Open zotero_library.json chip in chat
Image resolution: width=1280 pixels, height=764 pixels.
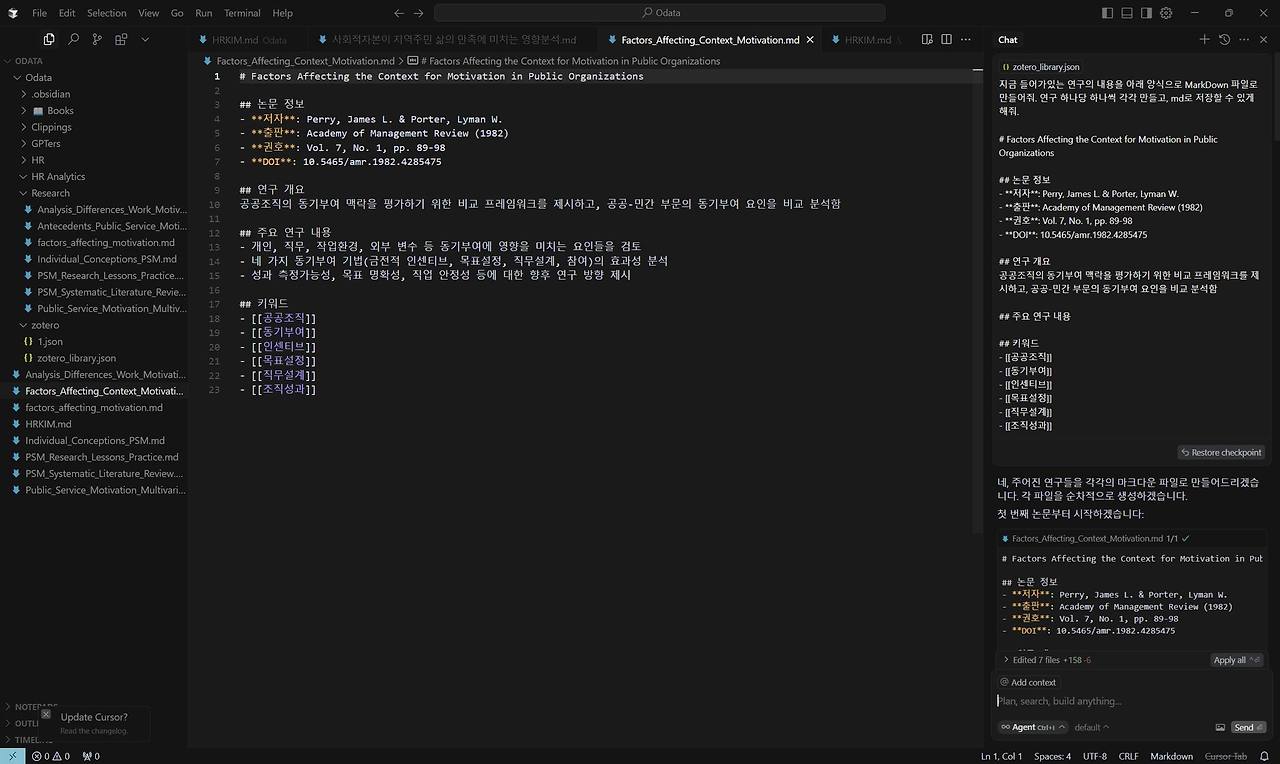(x=1040, y=67)
